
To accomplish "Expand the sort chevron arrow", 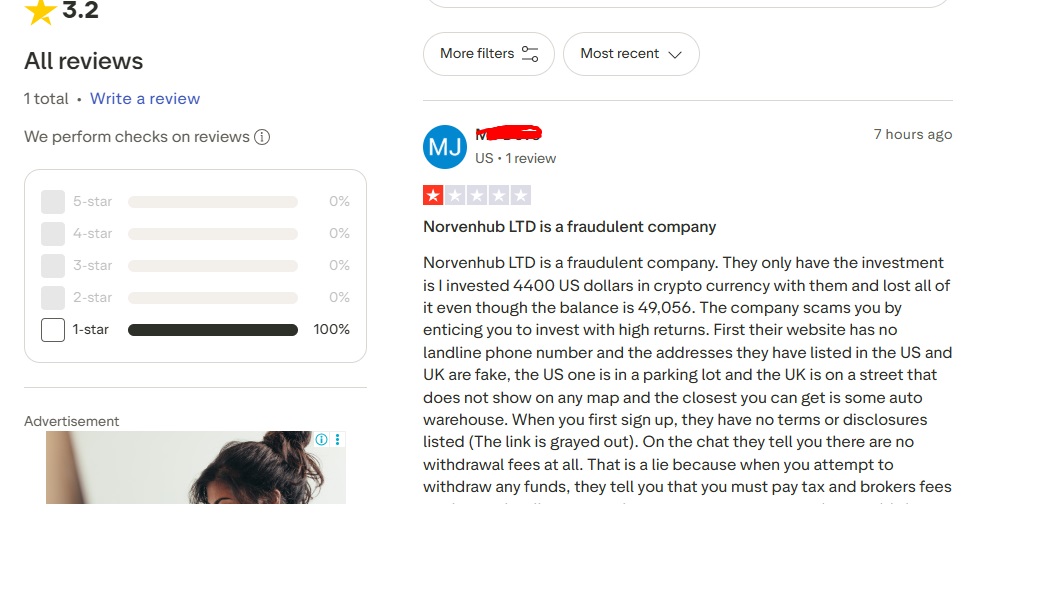I will (675, 54).
